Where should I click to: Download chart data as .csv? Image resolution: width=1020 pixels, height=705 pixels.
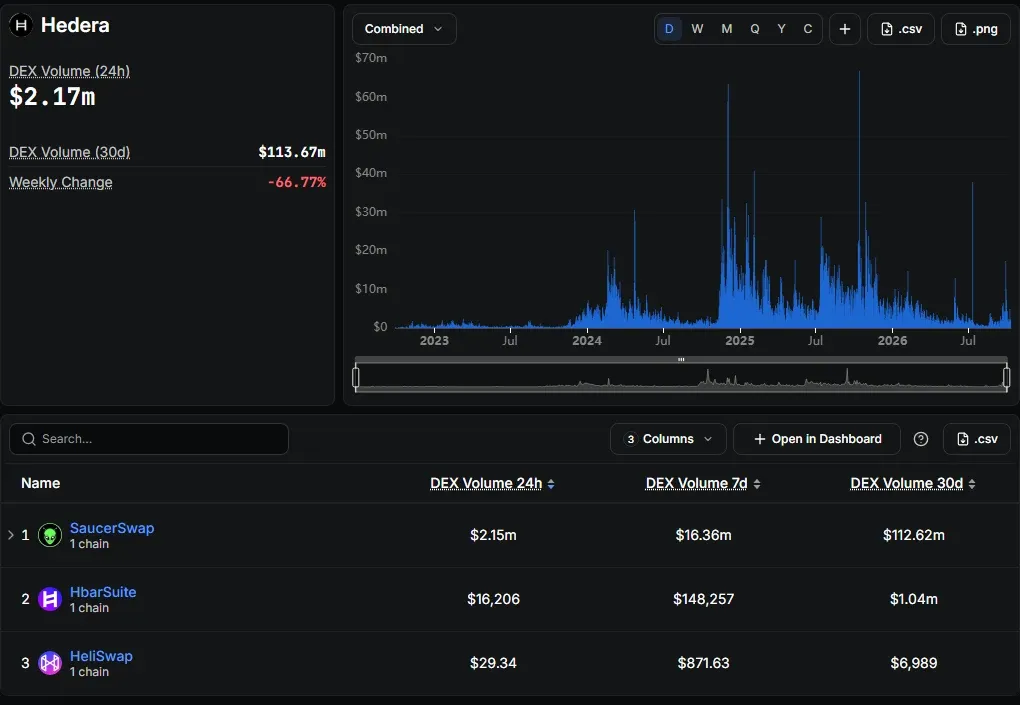pyautogui.click(x=901, y=29)
